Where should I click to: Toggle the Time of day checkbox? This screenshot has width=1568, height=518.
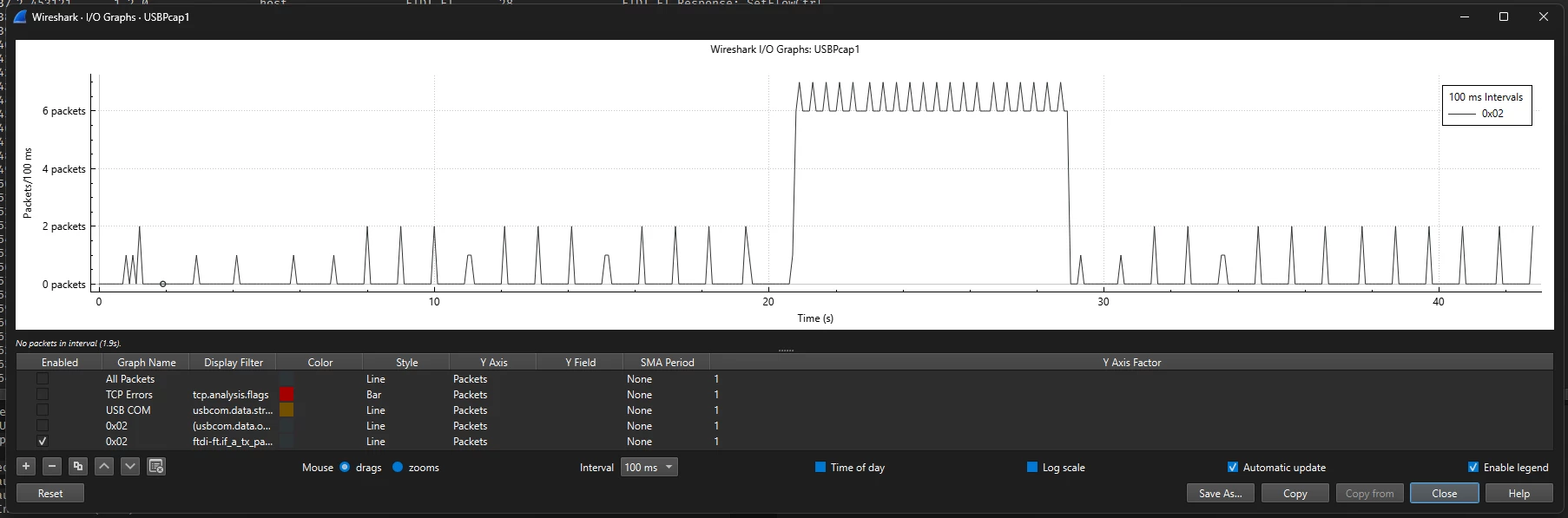click(820, 467)
